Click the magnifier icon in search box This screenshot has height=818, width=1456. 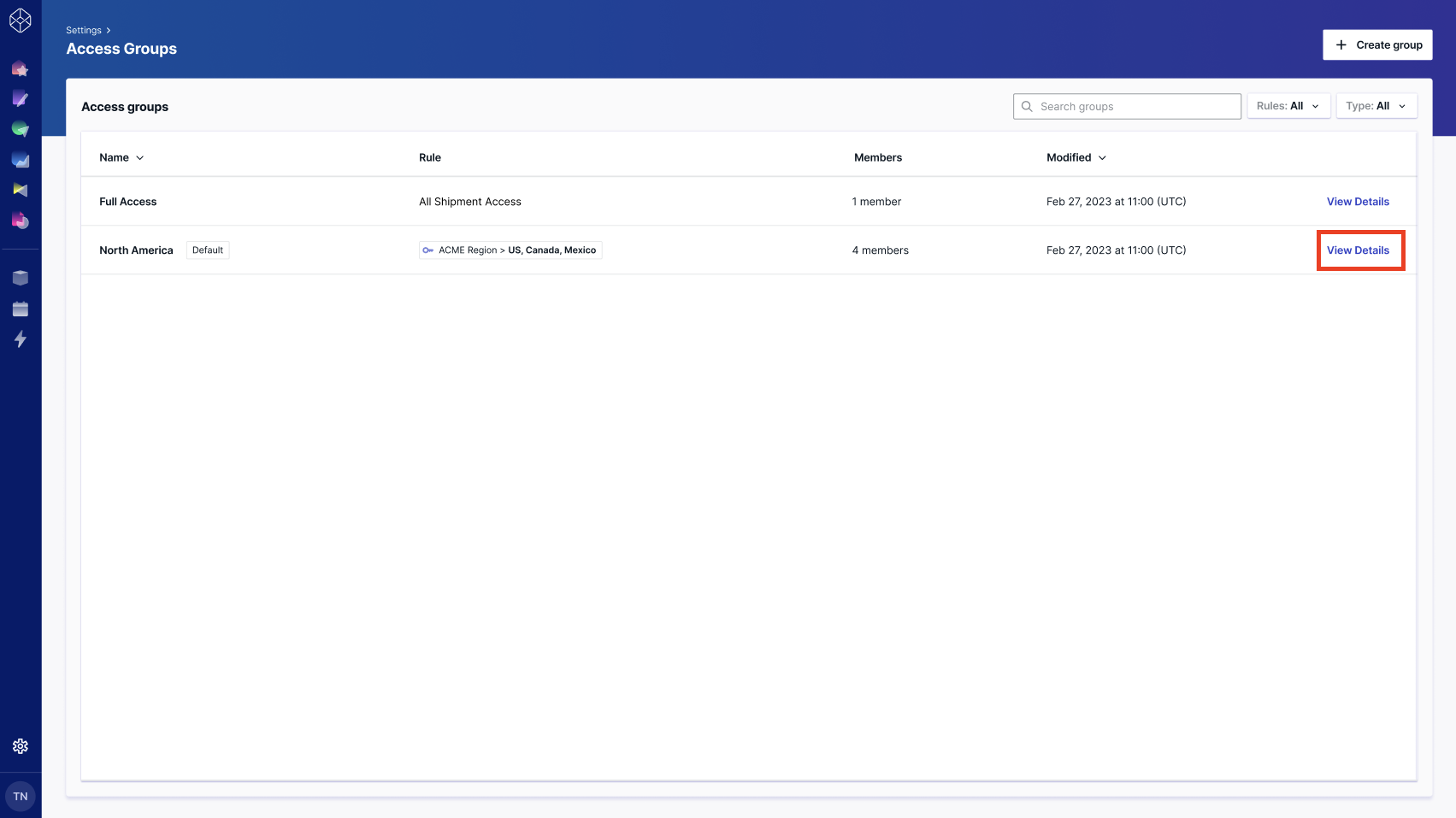pyautogui.click(x=1027, y=107)
